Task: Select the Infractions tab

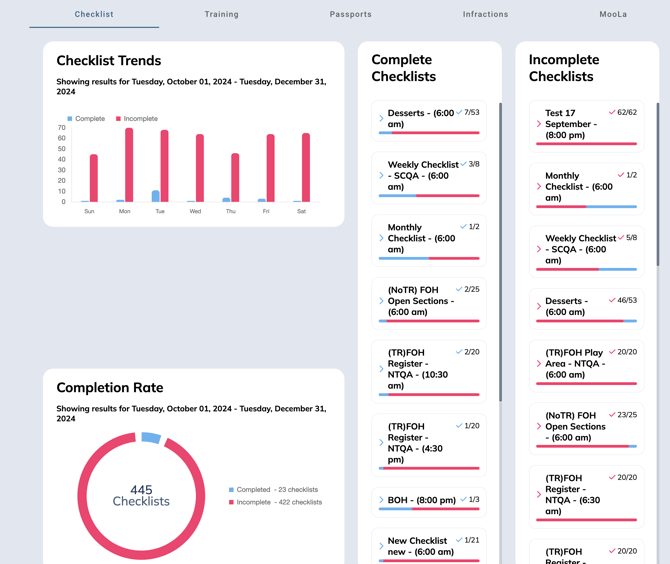Action: (485, 14)
